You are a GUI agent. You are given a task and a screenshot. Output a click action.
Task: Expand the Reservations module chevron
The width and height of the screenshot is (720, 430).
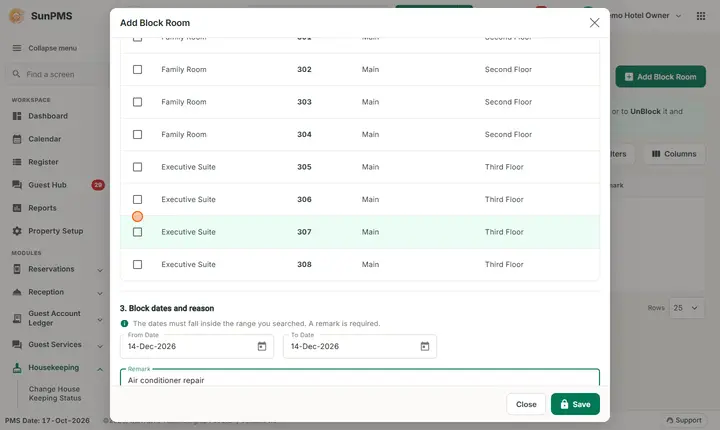point(100,270)
